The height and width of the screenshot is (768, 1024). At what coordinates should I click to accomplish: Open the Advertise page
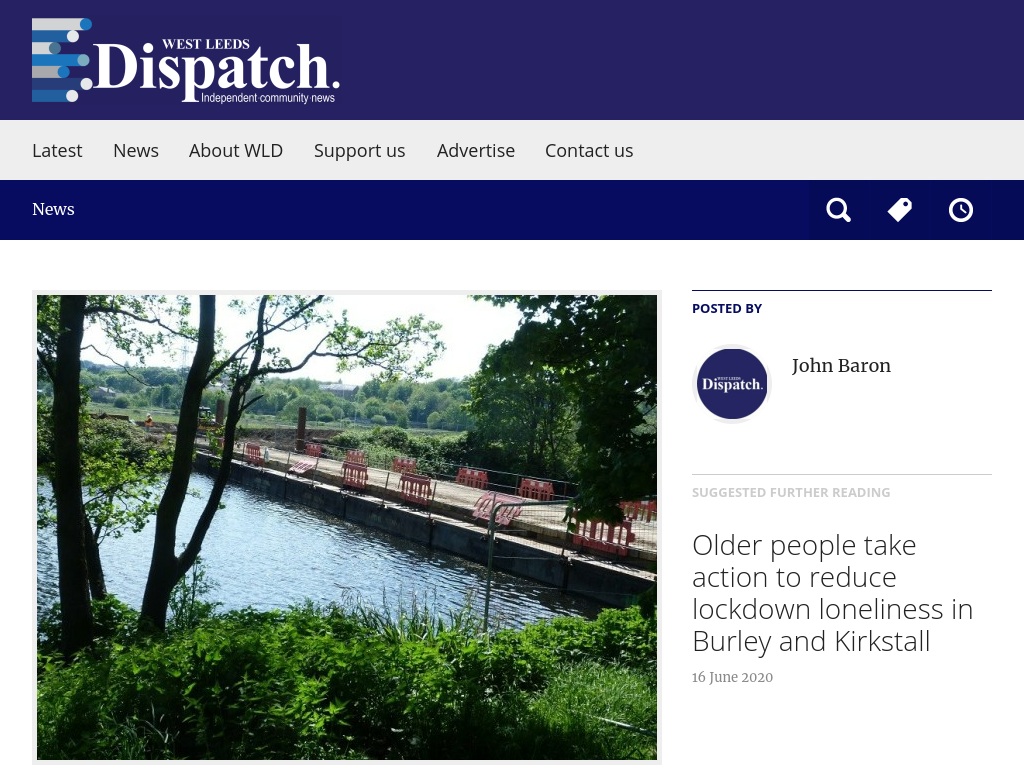[x=475, y=151]
